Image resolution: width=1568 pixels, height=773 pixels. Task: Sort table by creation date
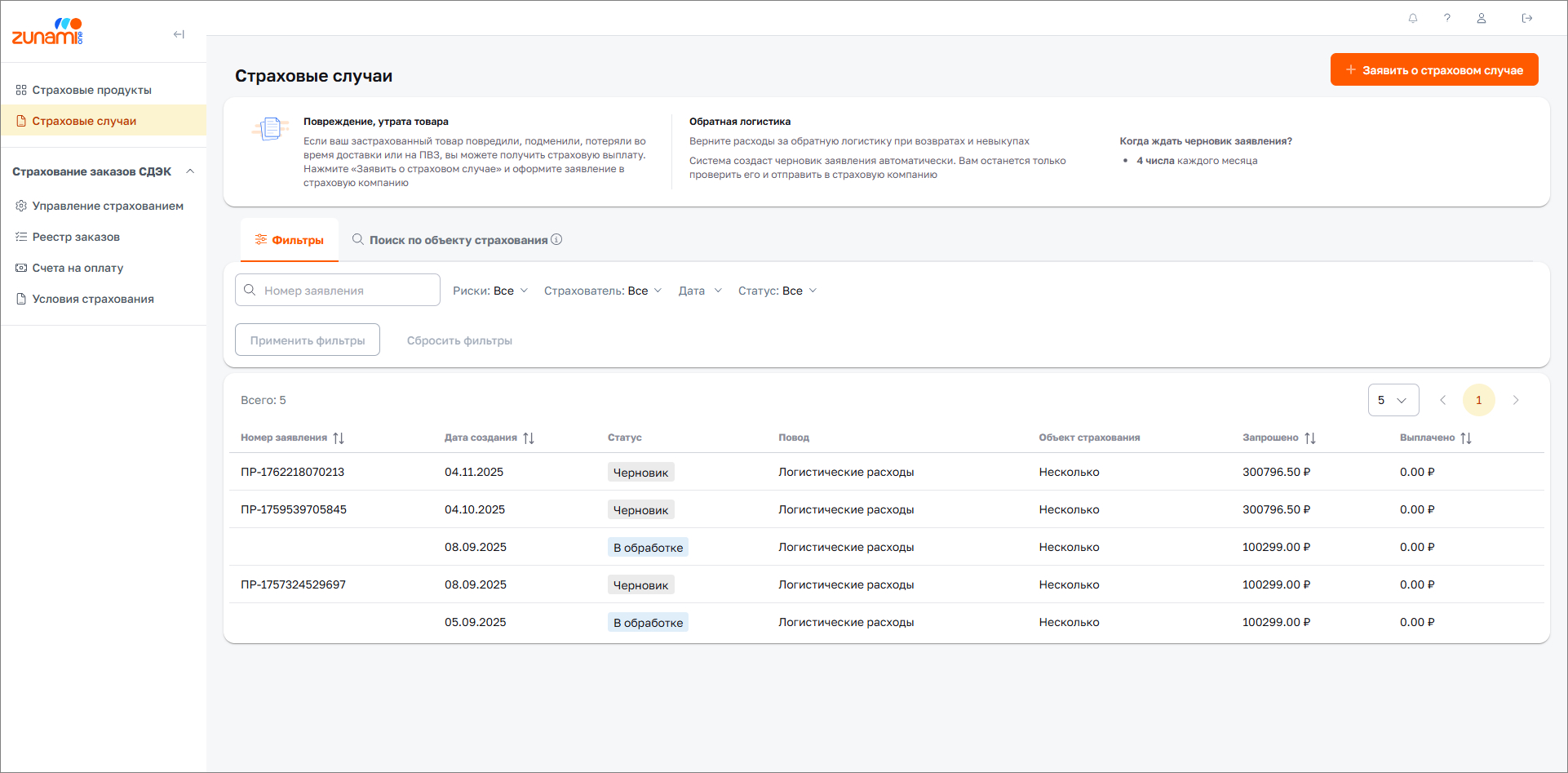[x=529, y=438]
